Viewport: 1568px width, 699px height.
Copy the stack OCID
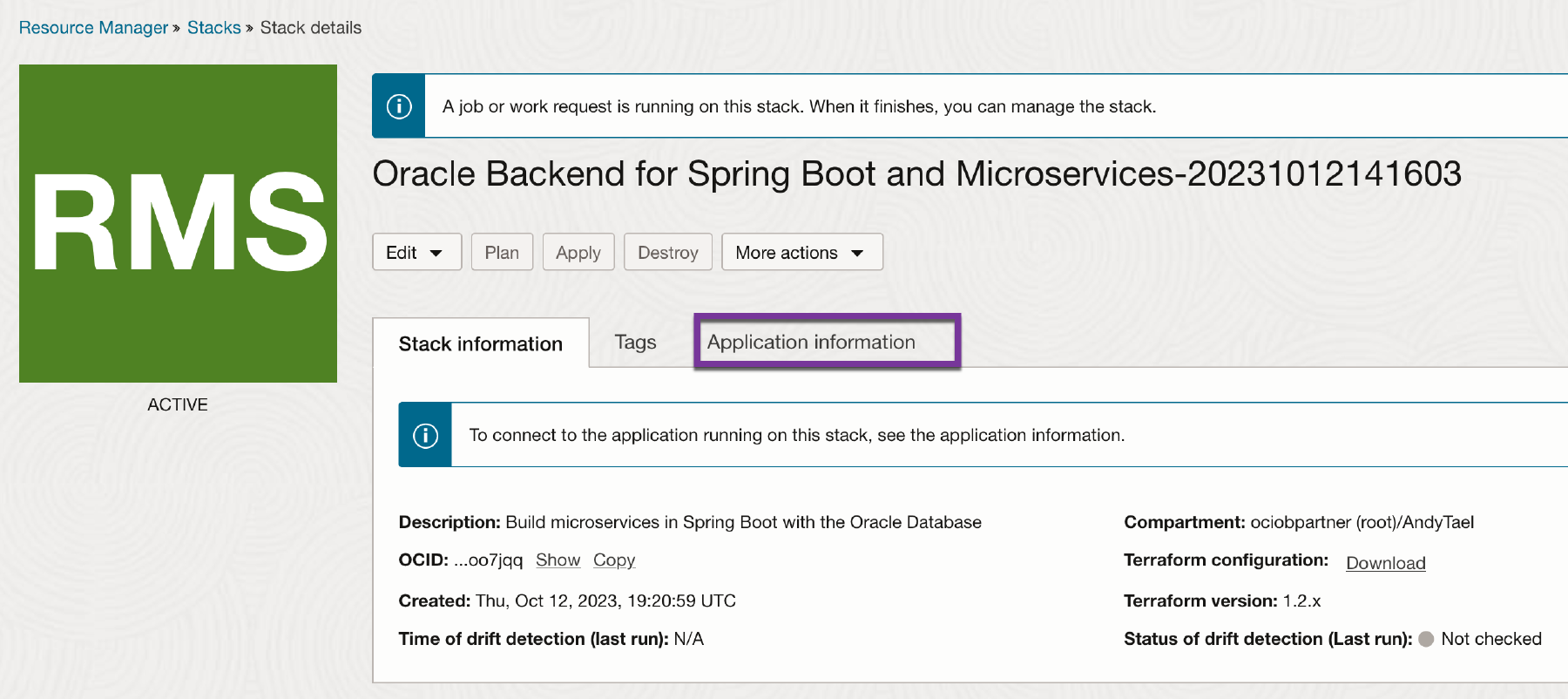614,560
